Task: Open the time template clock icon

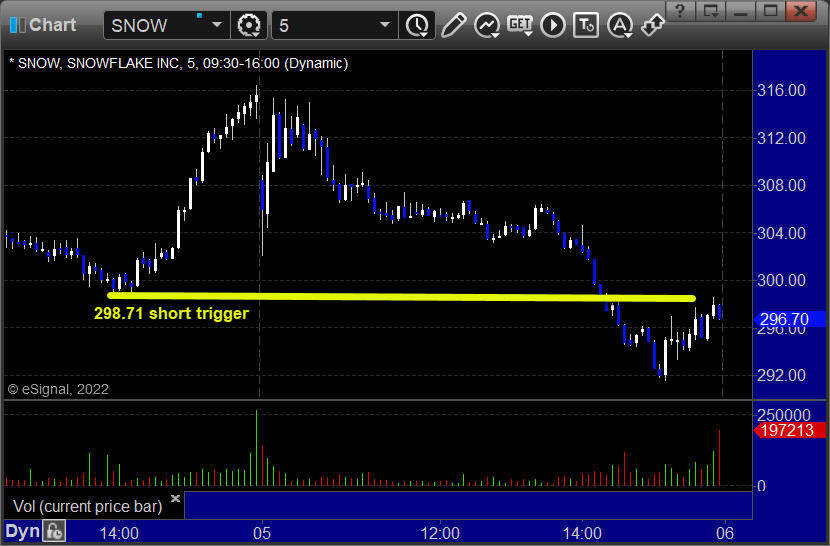Action: click(x=418, y=25)
